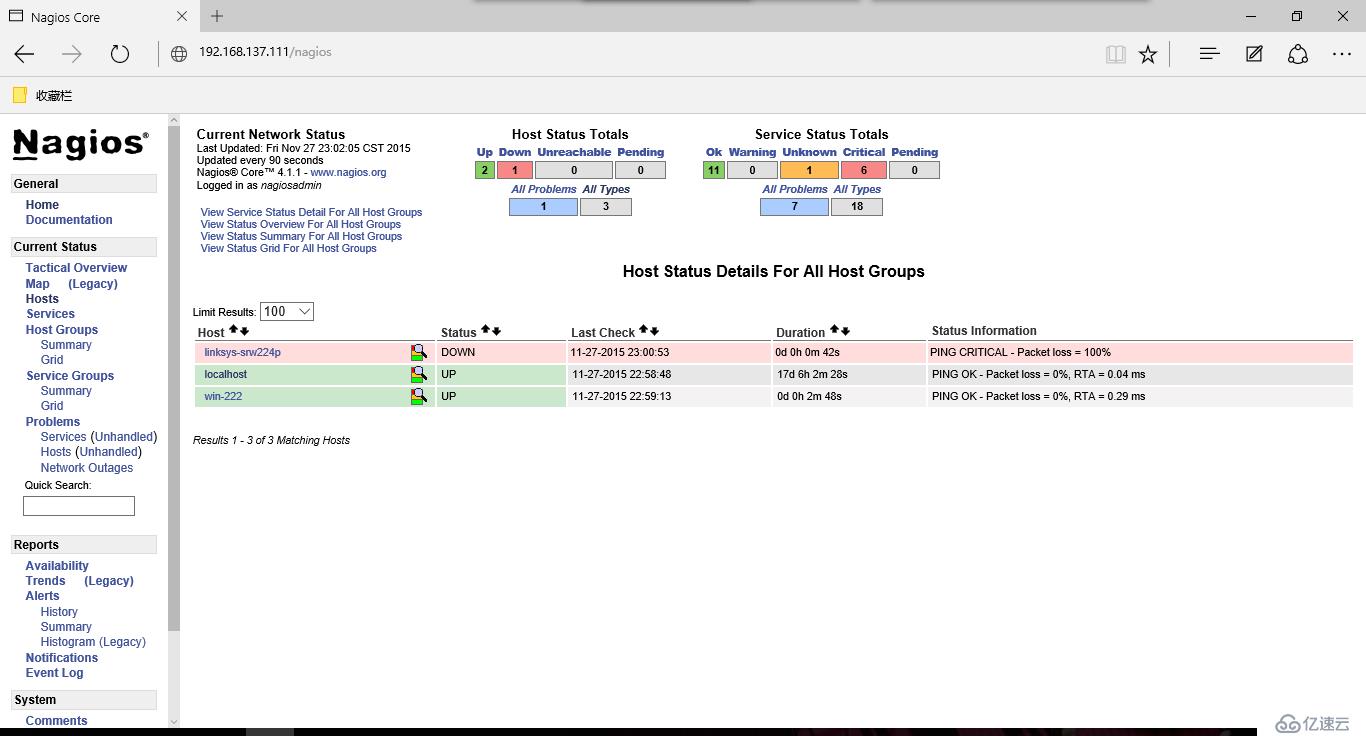Open the Web Note pen icon
The image size is (1366, 736).
pyautogui.click(x=1254, y=54)
